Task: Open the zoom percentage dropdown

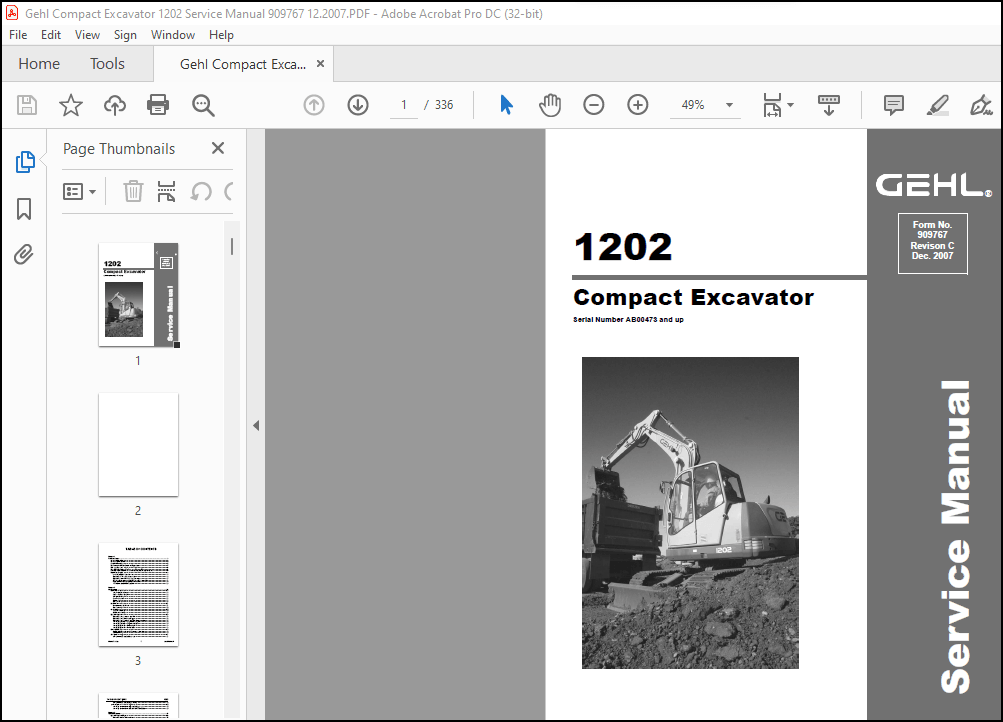Action: [x=728, y=105]
